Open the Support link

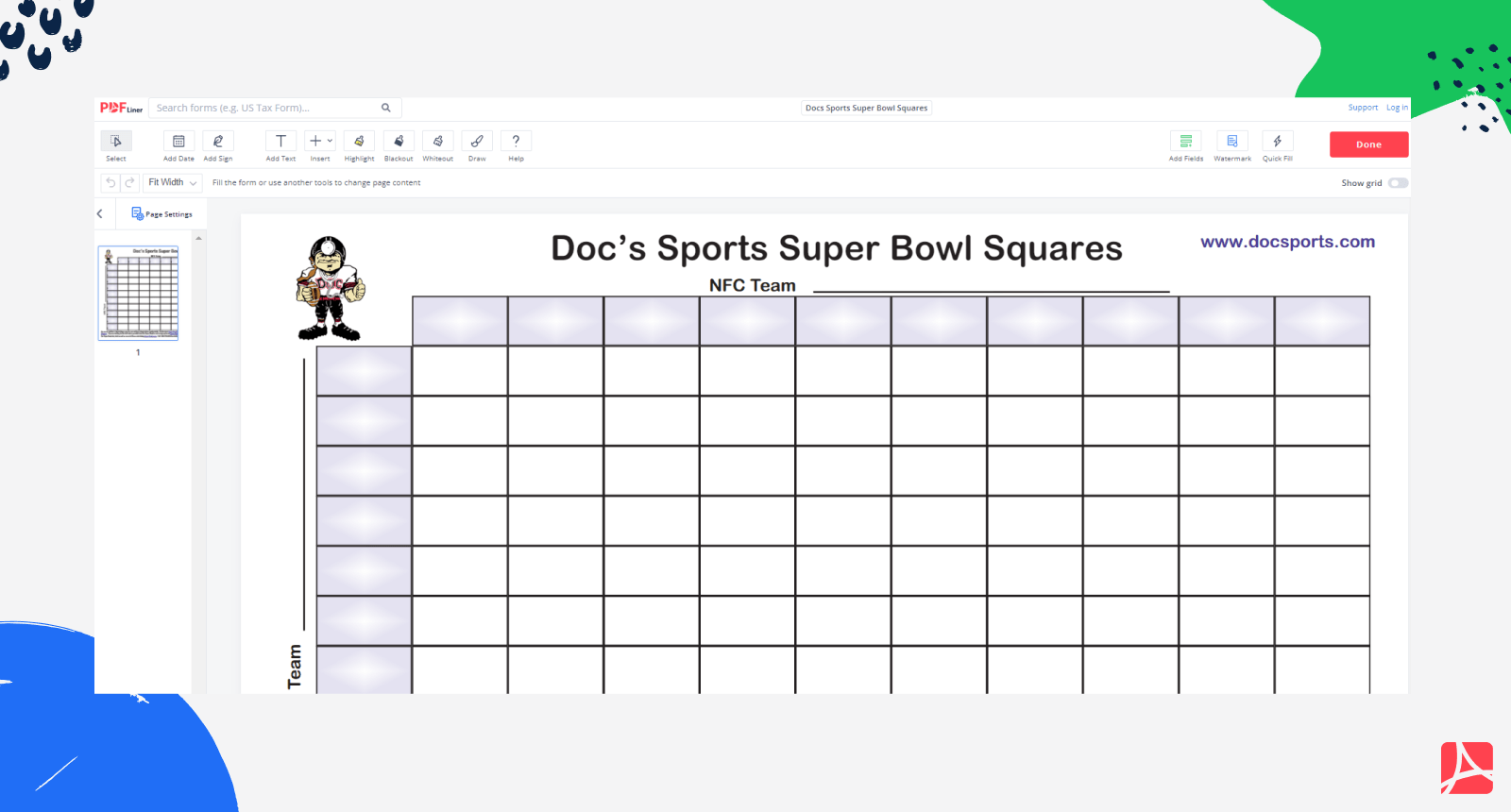pyautogui.click(x=1363, y=108)
